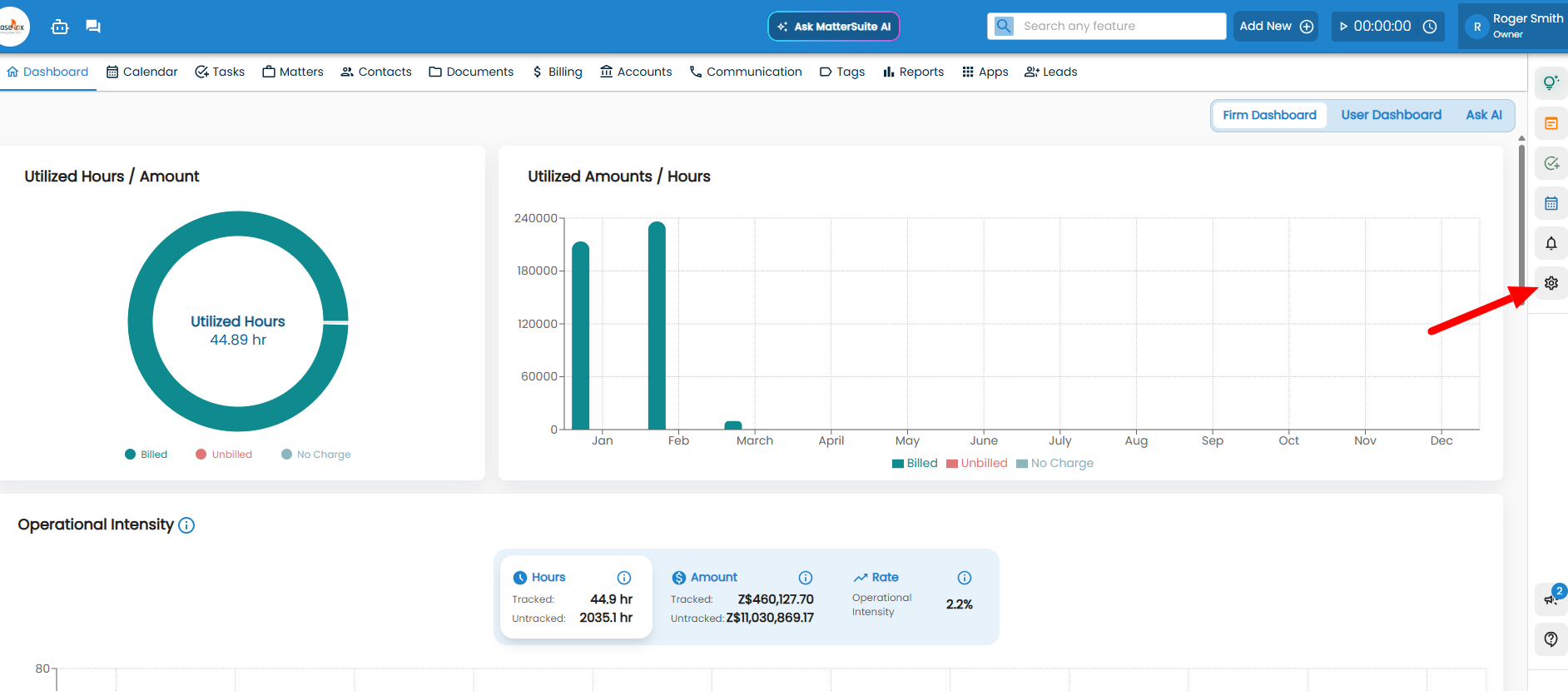Open the calendar icon in right sidebar
This screenshot has height=691, width=1568.
click(x=1551, y=203)
